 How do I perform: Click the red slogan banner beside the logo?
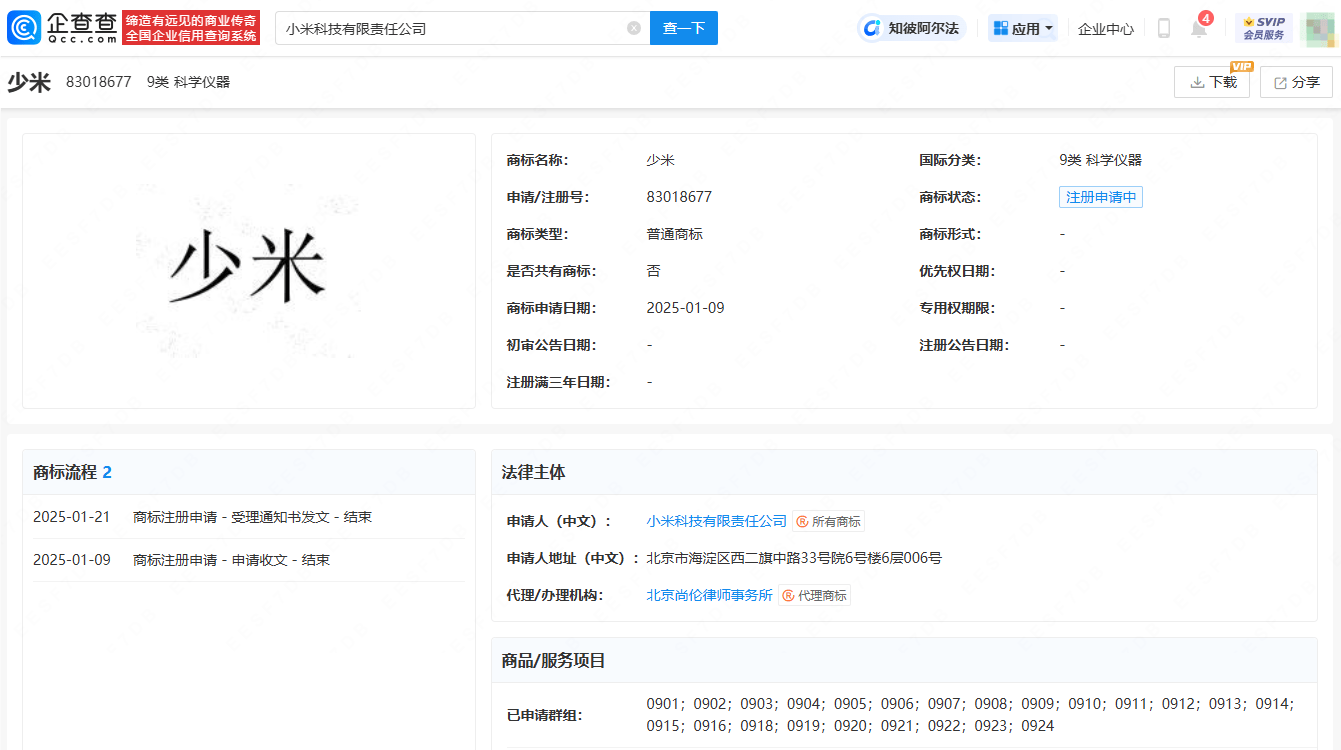pyautogui.click(x=191, y=28)
